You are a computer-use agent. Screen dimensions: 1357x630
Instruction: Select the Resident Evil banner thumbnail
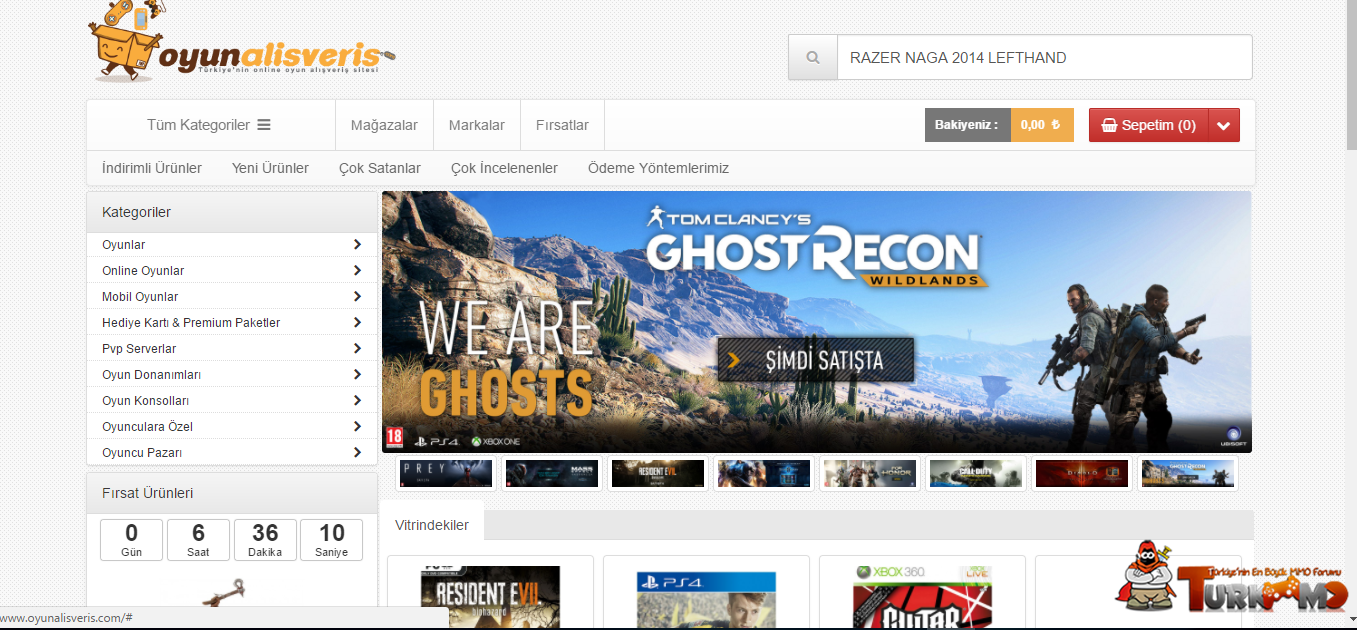(658, 473)
